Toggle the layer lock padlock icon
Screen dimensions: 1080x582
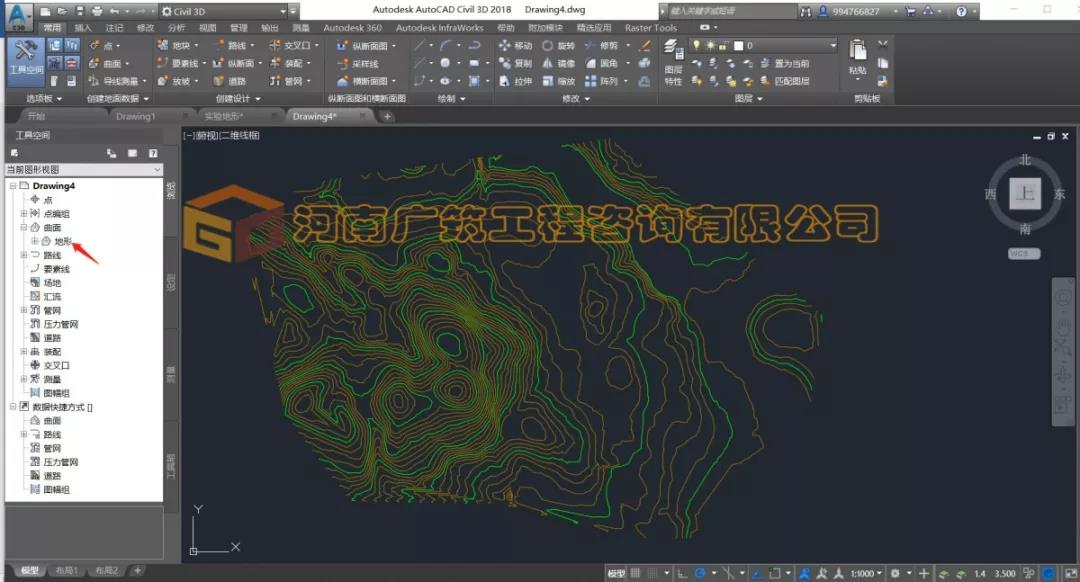click(x=723, y=45)
